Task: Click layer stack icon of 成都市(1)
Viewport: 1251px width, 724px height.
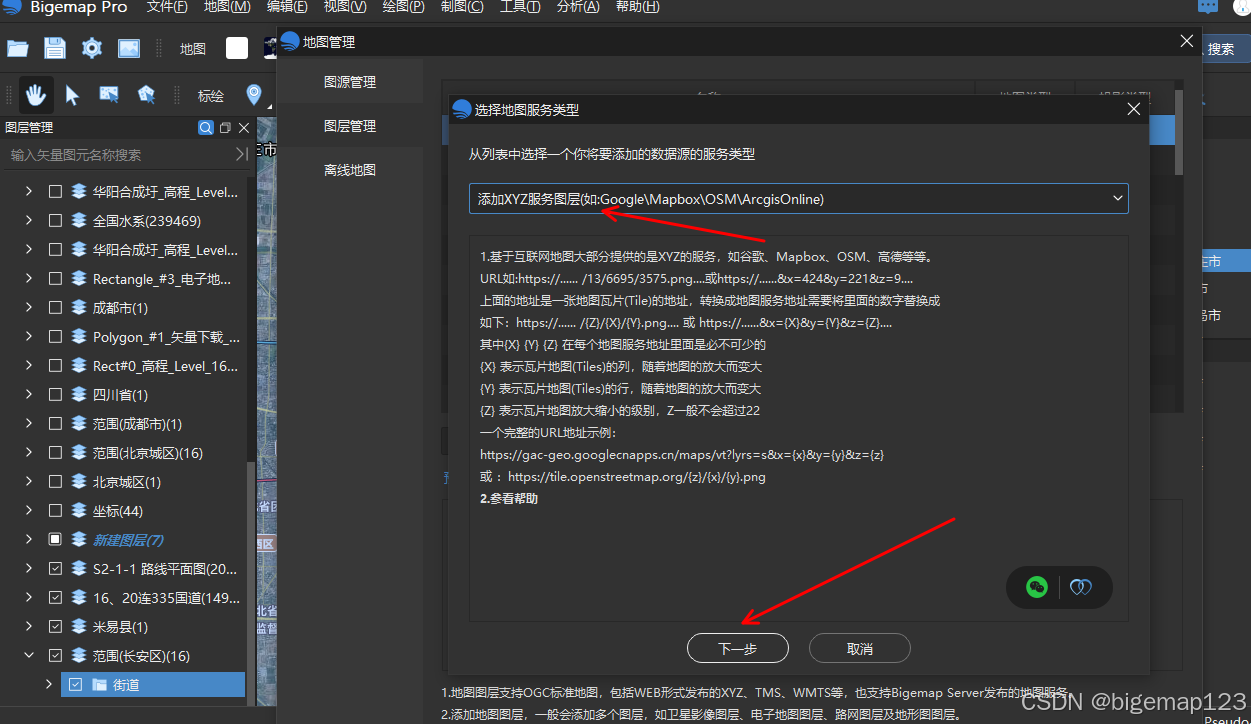Action: (x=78, y=308)
